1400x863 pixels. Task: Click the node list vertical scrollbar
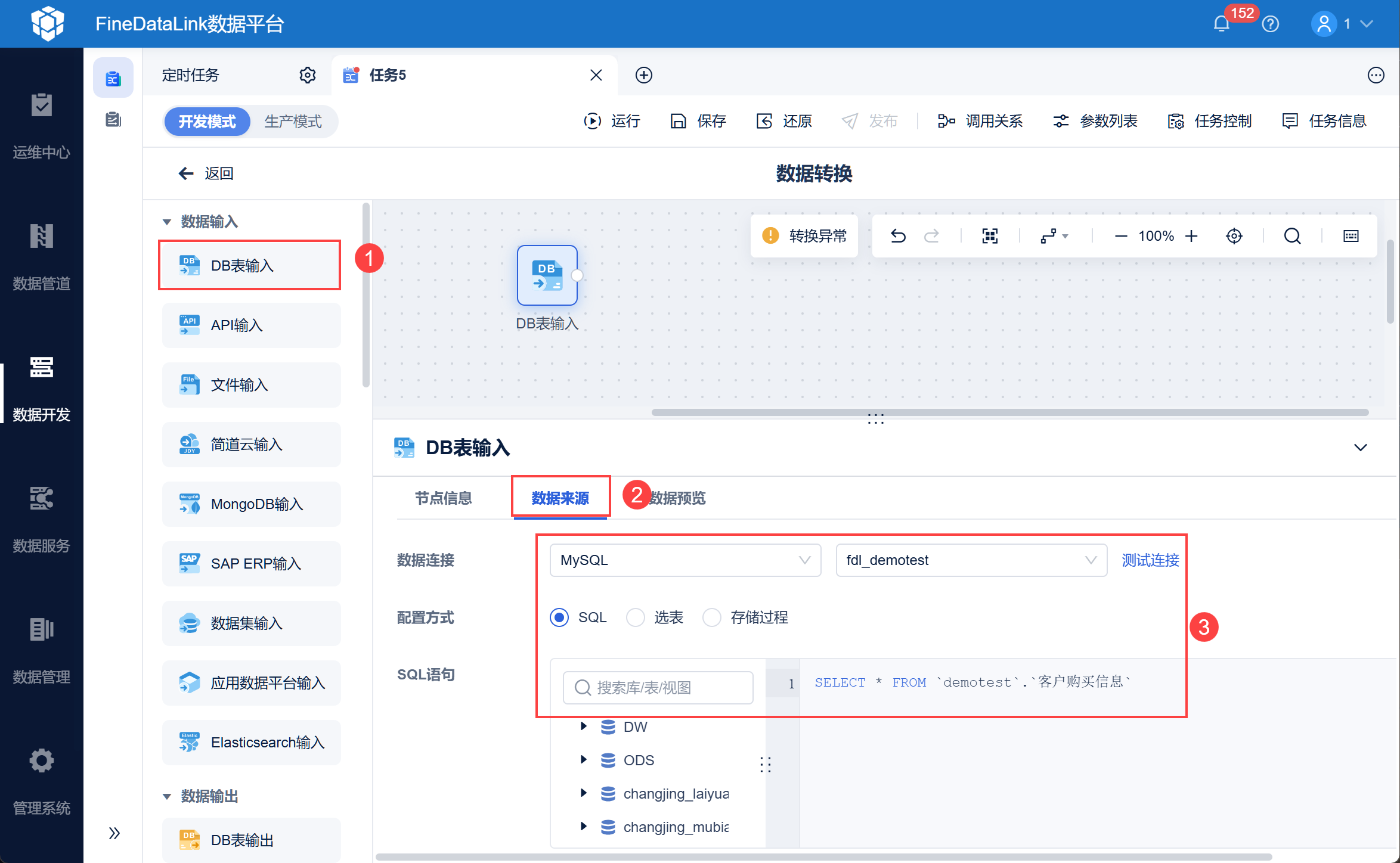tap(366, 296)
